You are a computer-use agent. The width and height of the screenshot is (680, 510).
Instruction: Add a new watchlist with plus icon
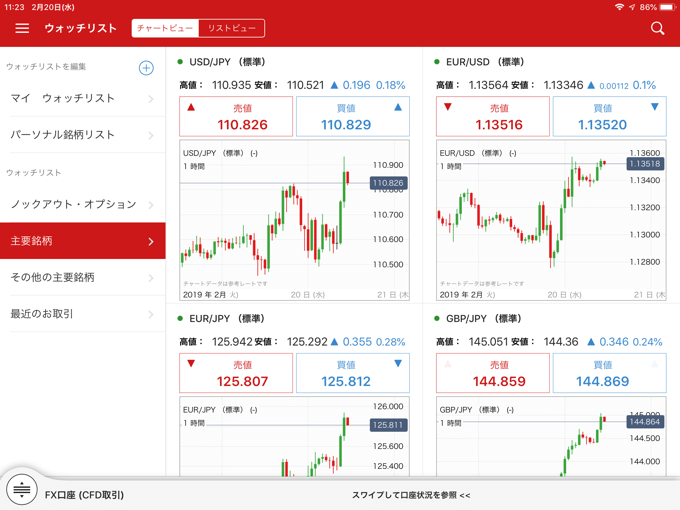[x=146, y=68]
